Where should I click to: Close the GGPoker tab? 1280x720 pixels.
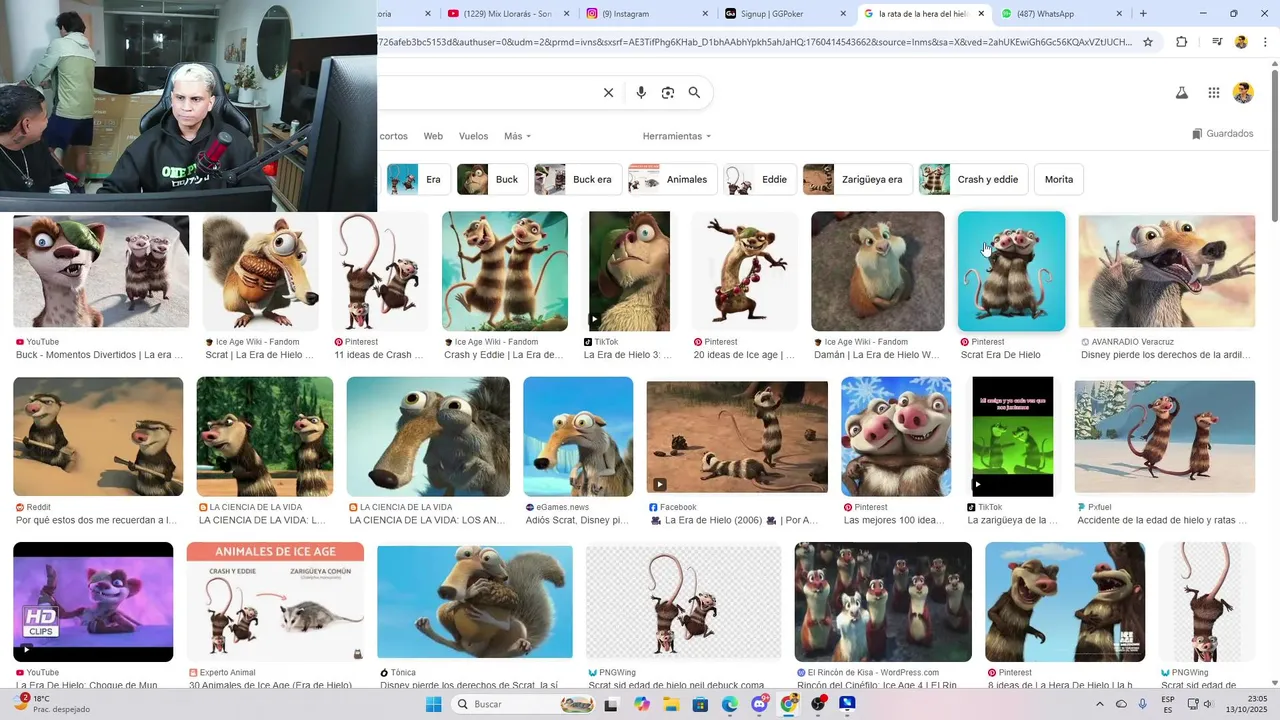coord(843,14)
